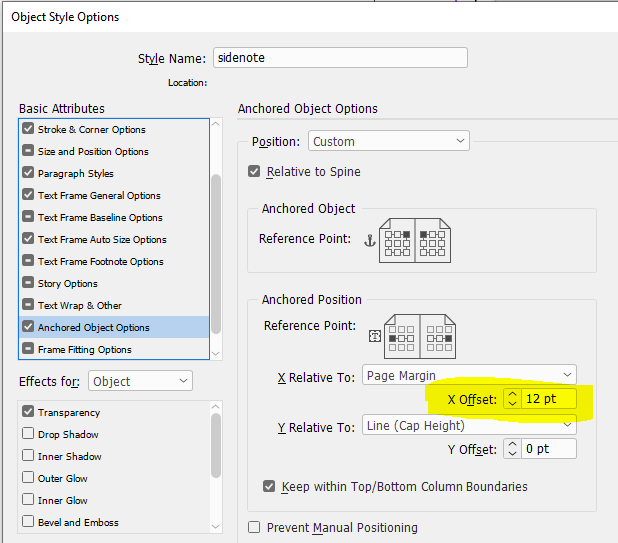This screenshot has height=543, width=618.
Task: Click scroll-up arrow of Basic Attributes list
Action: point(216,124)
